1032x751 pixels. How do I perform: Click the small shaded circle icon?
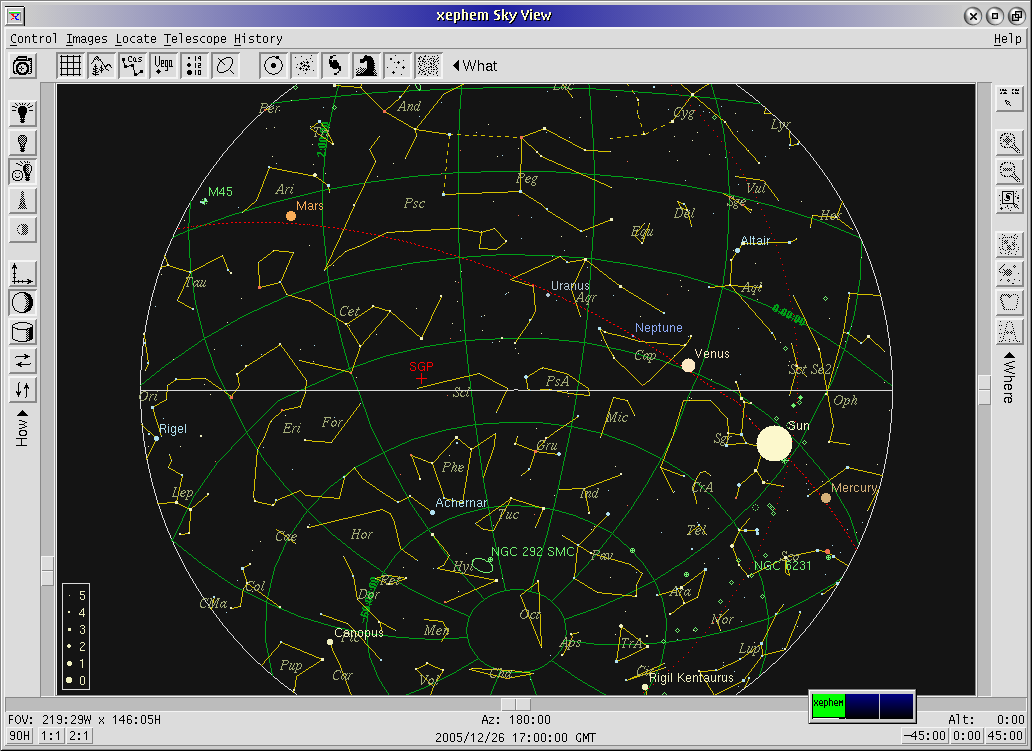(23, 229)
